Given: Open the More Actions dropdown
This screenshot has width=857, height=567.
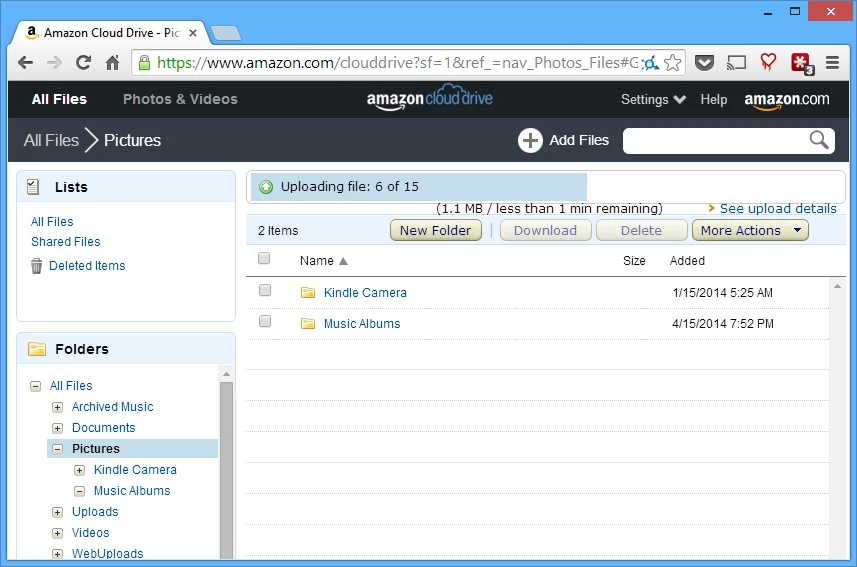Looking at the screenshot, I should [x=750, y=230].
